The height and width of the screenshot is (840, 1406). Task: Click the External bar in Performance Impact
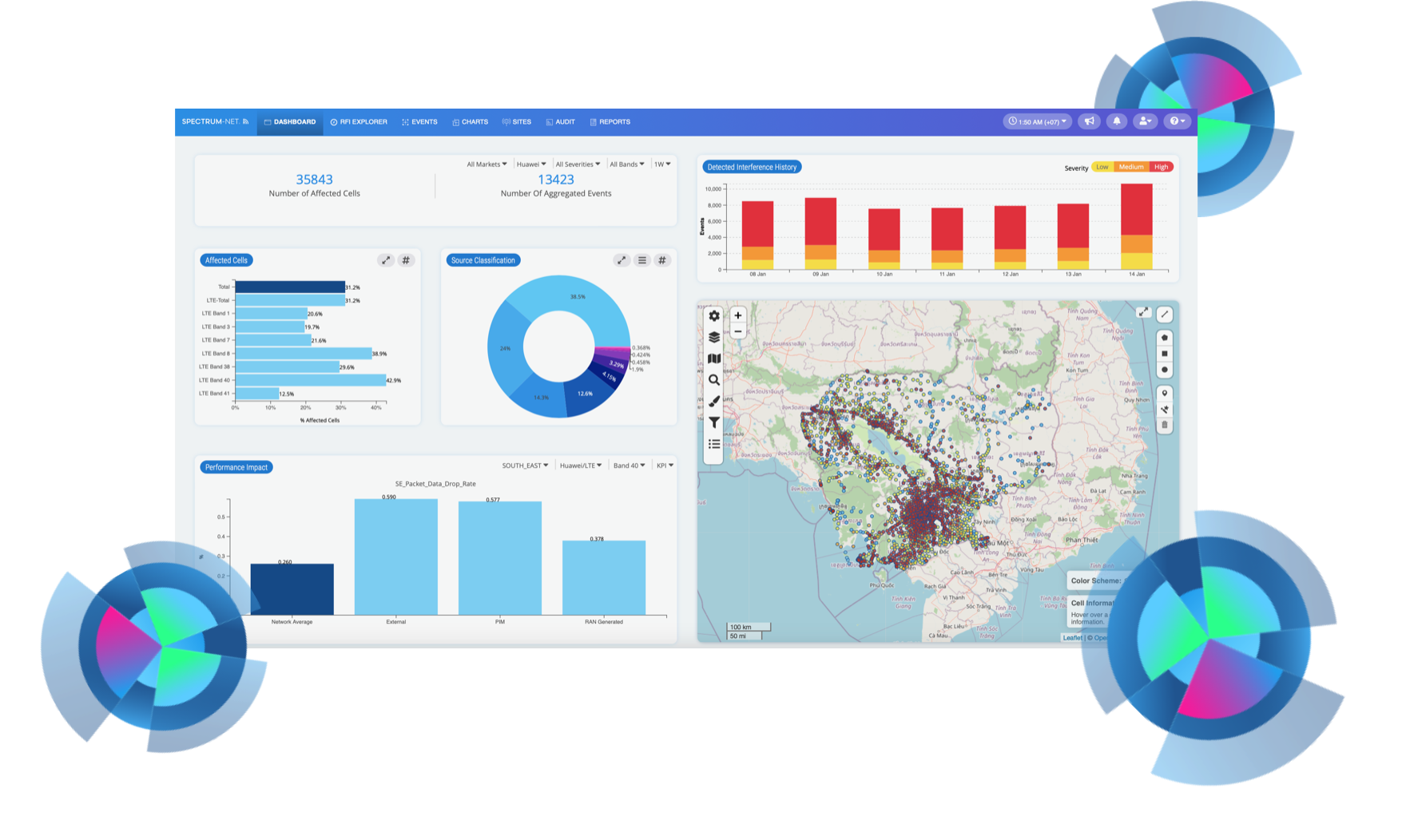tap(395, 557)
